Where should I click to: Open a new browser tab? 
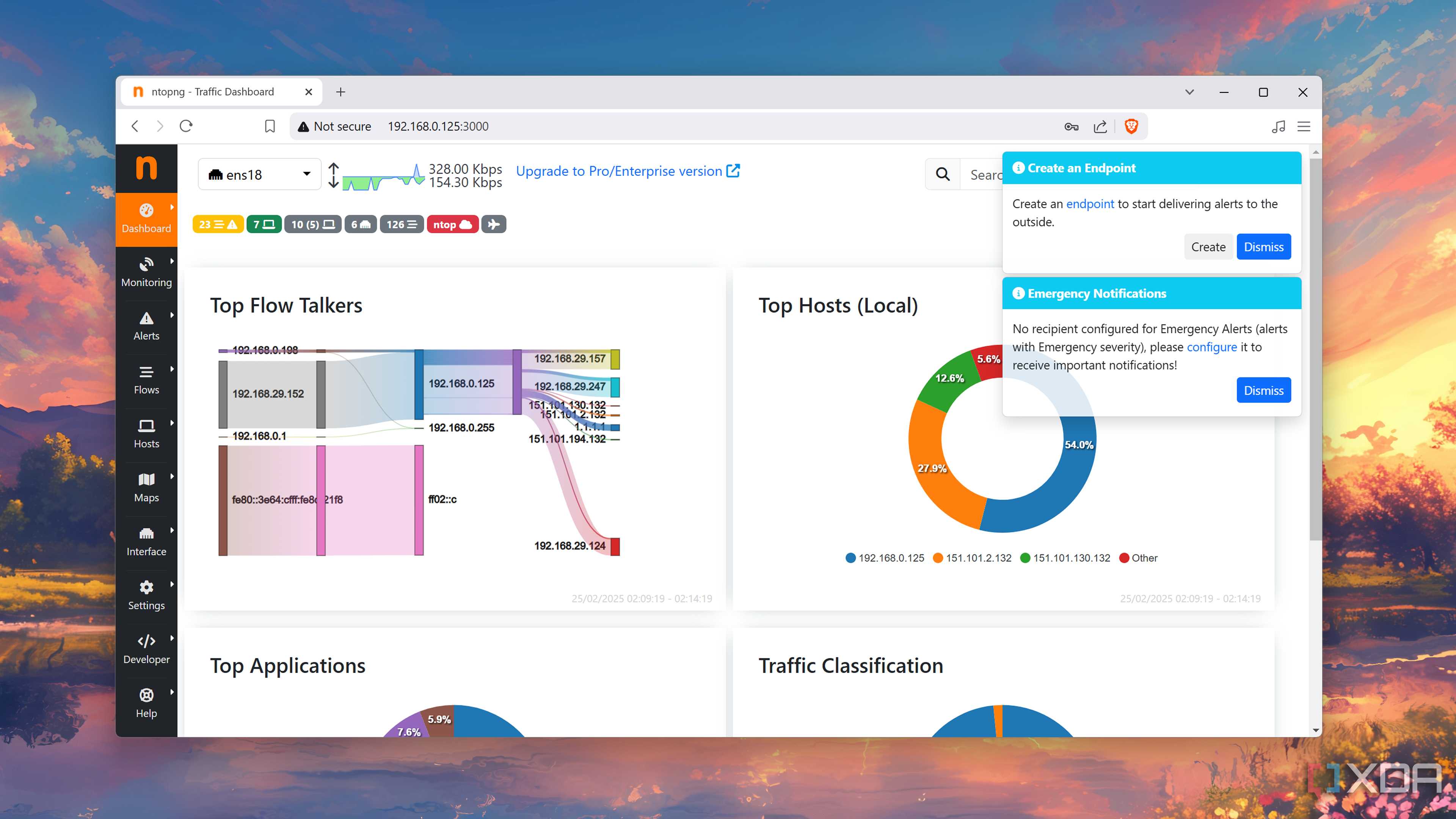[x=340, y=92]
